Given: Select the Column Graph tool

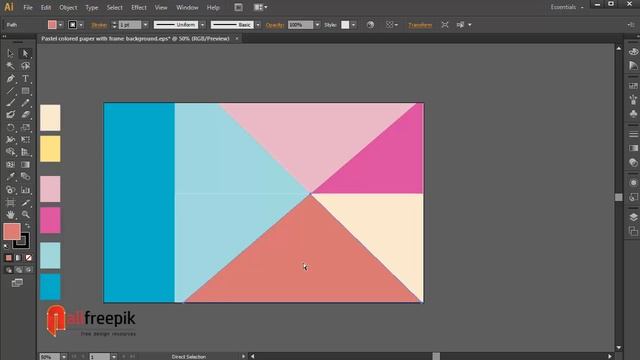Looking at the screenshot, I should pos(25,190).
